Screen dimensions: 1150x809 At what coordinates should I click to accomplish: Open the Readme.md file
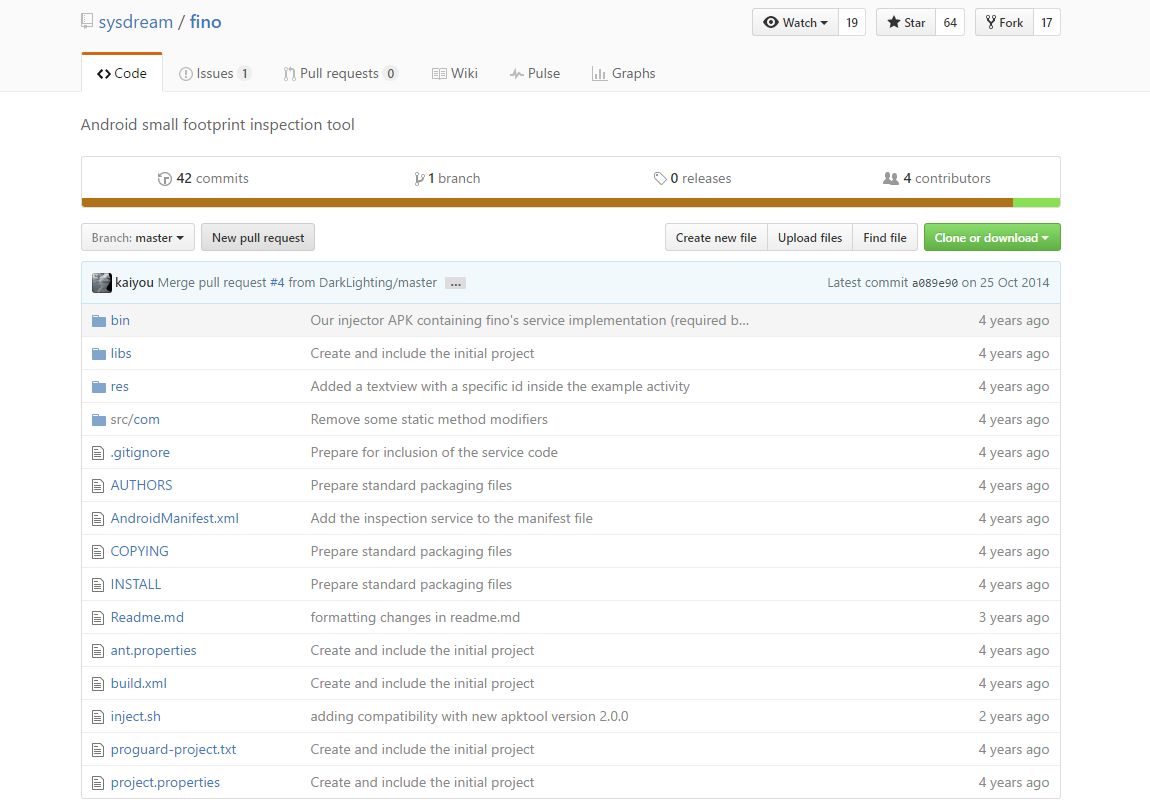(147, 618)
